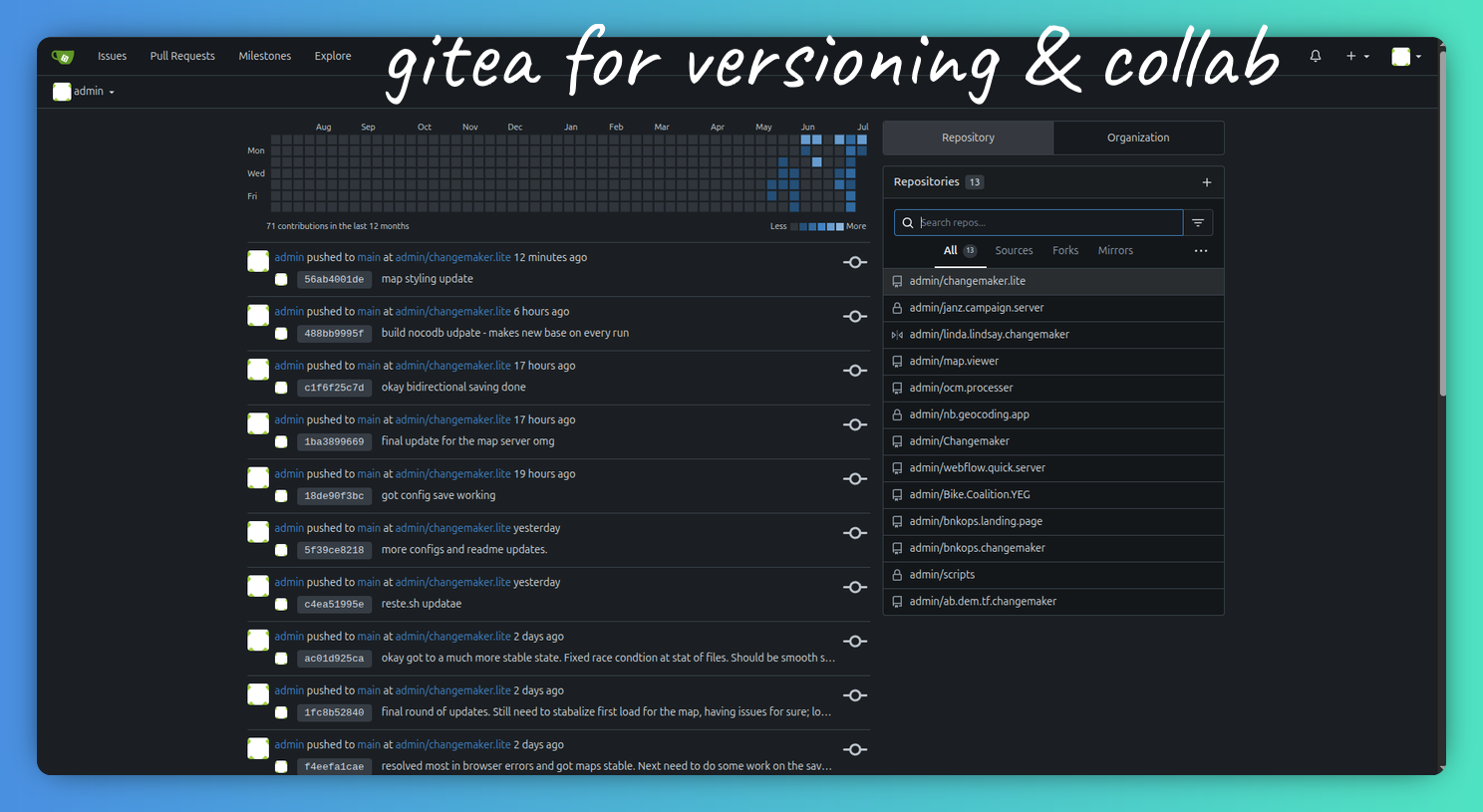
Task: Open the user avatar dropdown menu
Action: (x=1405, y=56)
